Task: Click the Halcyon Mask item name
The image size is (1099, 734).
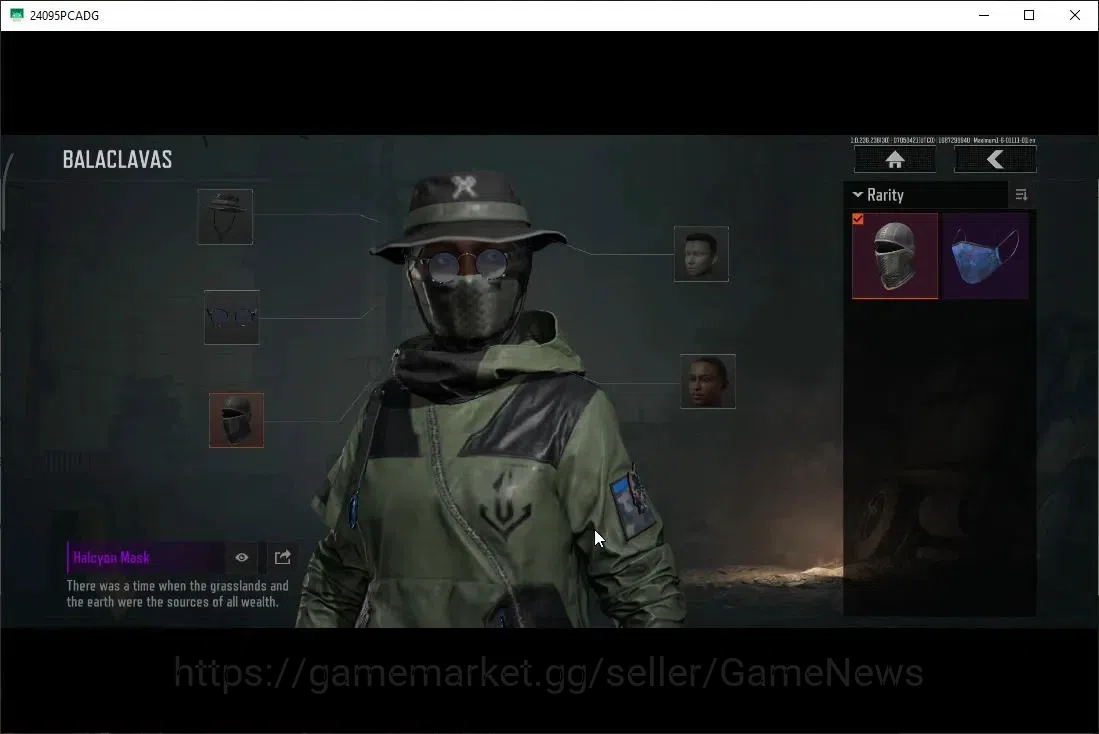Action: (x=111, y=558)
